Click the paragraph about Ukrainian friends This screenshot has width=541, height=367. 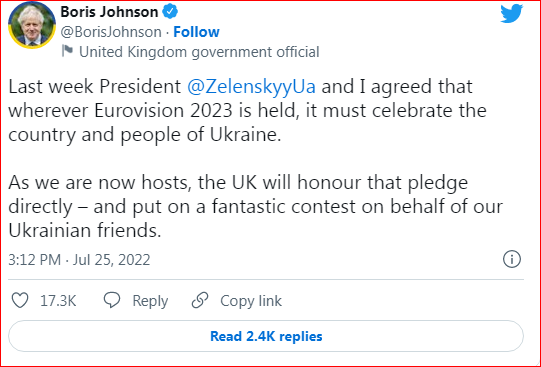[255, 206]
